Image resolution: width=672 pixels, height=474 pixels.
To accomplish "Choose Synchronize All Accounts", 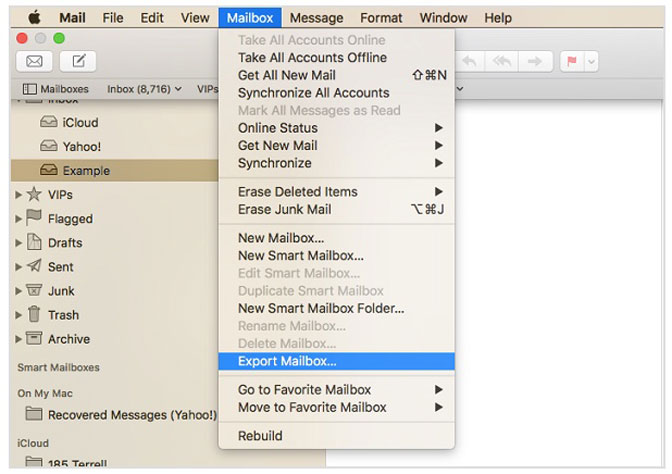I will click(336, 93).
